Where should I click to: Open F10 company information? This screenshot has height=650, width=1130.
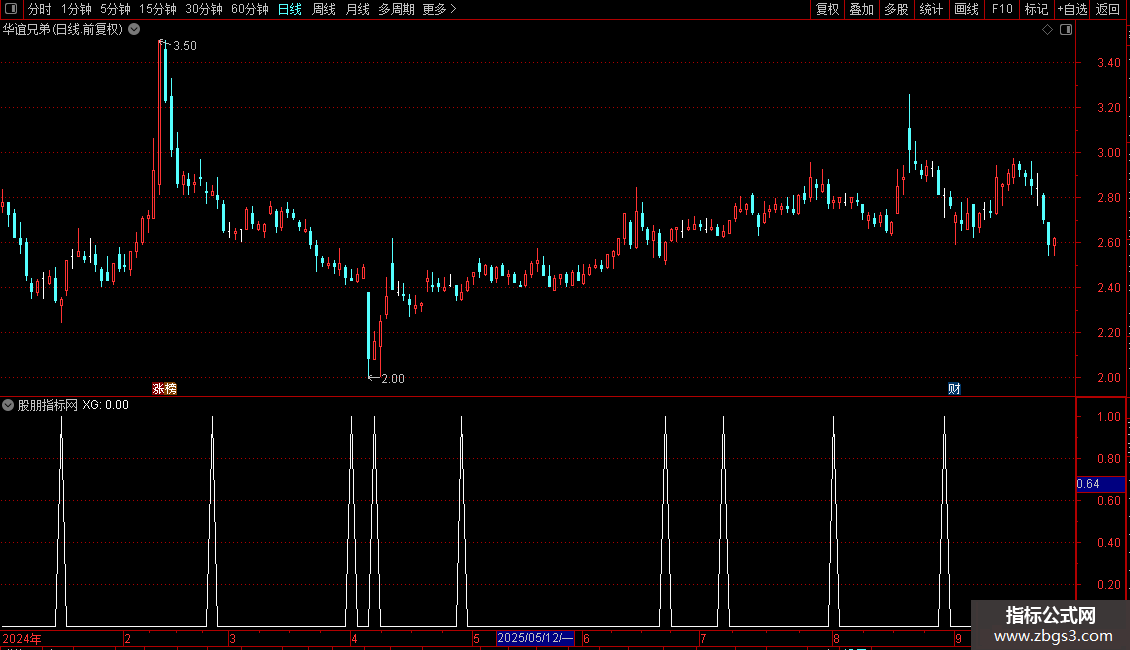point(1002,9)
